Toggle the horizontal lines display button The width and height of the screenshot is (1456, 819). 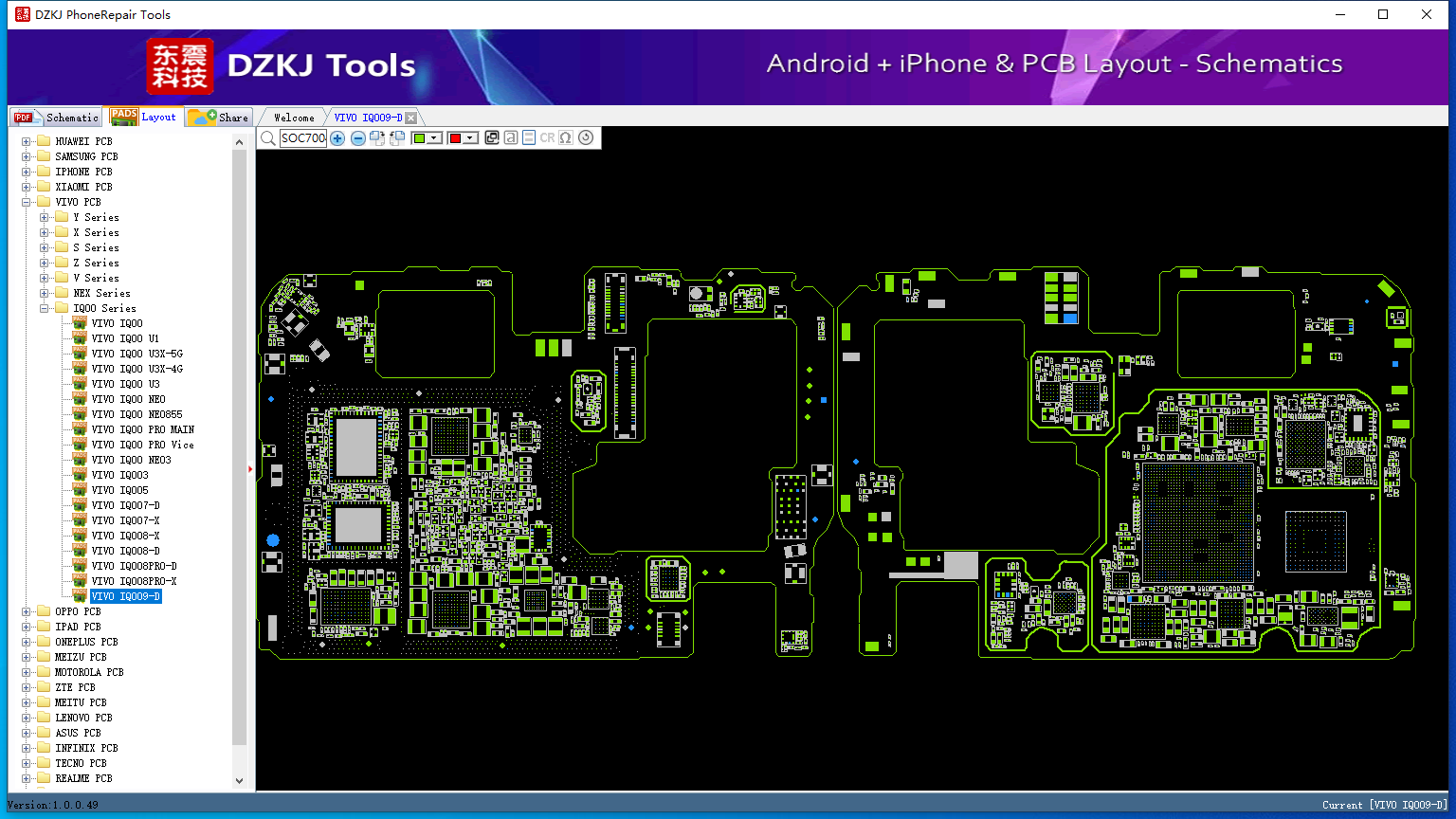[x=529, y=137]
